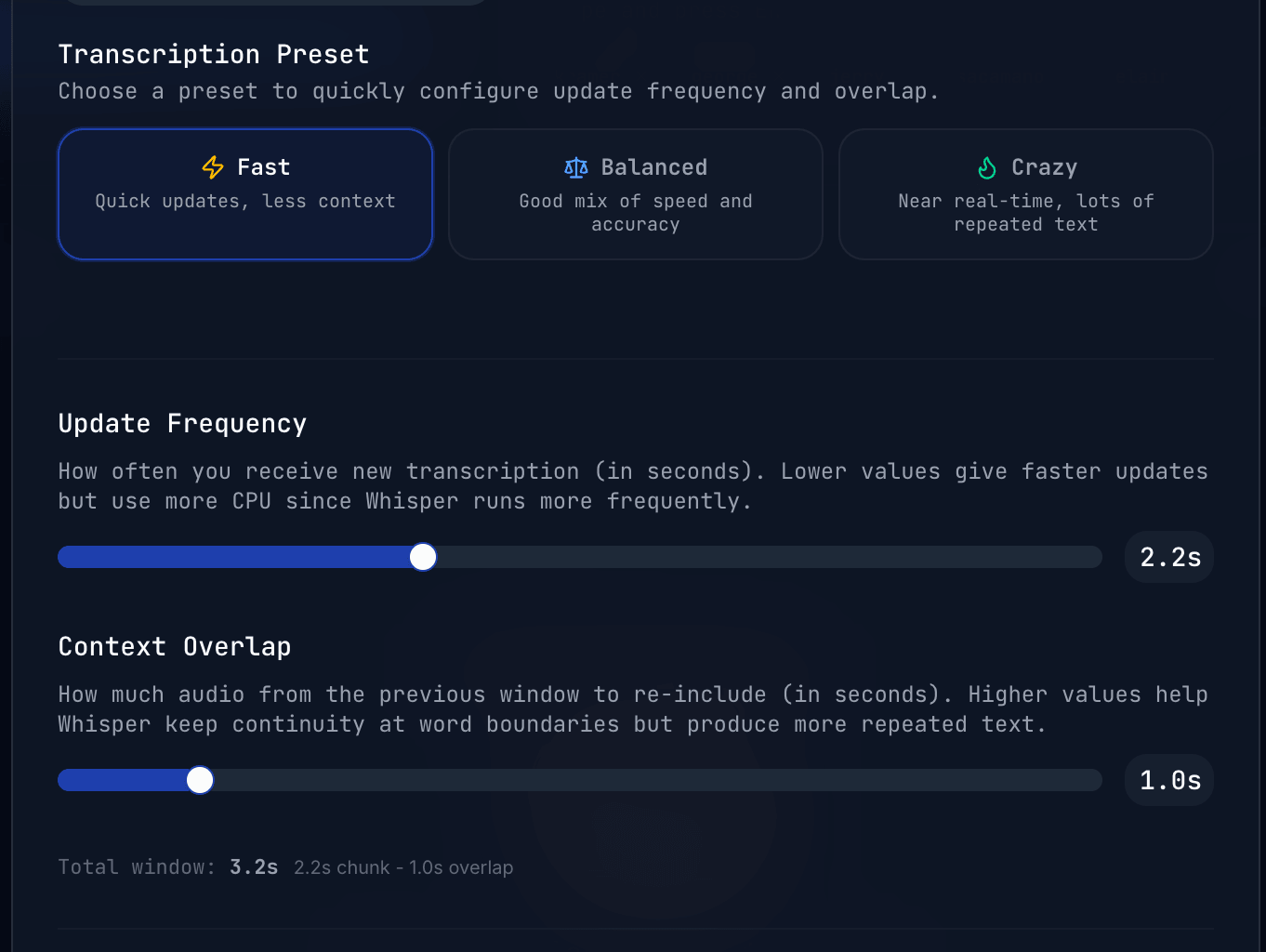Click the Context Overlap slider handle
The width and height of the screenshot is (1266, 952).
(x=200, y=780)
